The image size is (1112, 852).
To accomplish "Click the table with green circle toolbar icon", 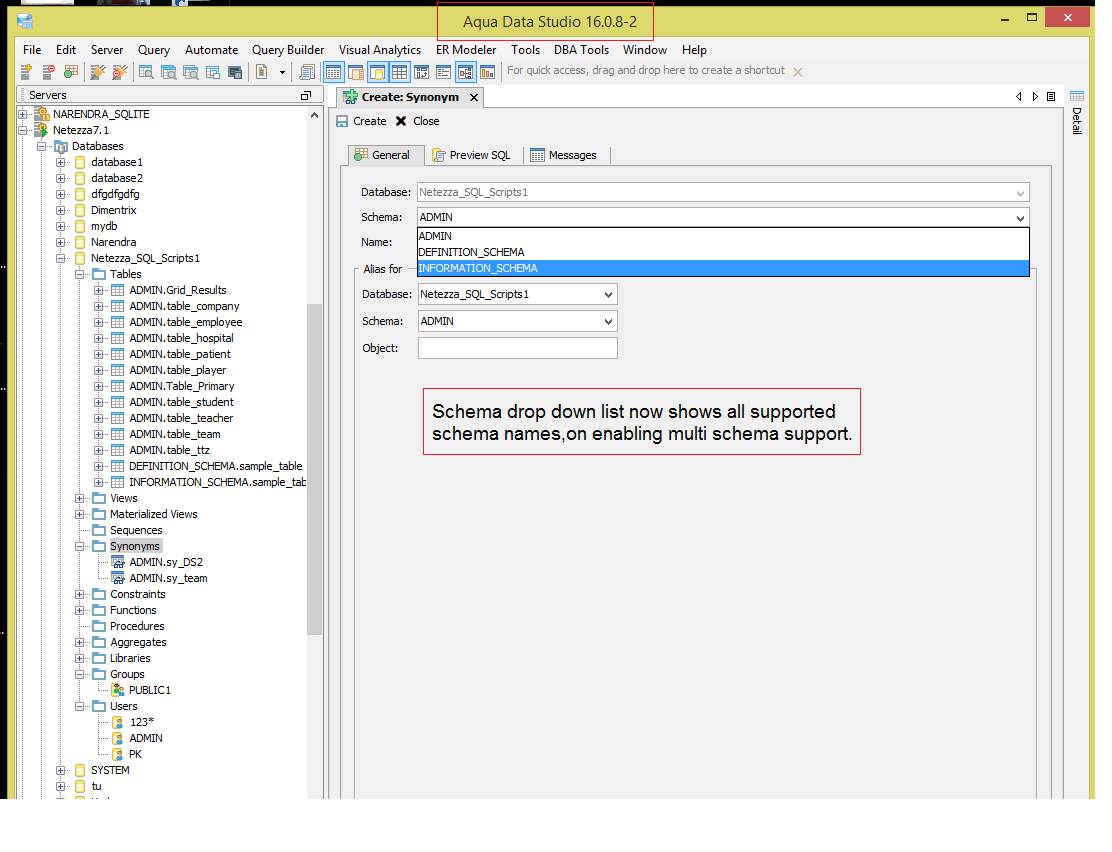I will [70, 72].
